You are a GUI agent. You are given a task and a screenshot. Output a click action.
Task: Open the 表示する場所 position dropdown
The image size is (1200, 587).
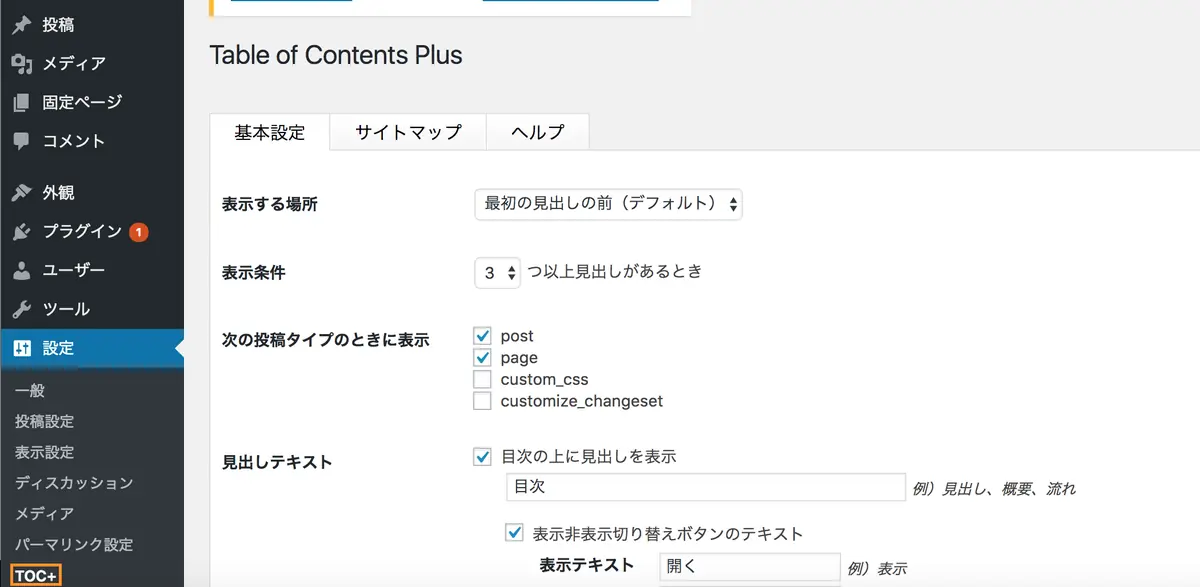tap(608, 204)
